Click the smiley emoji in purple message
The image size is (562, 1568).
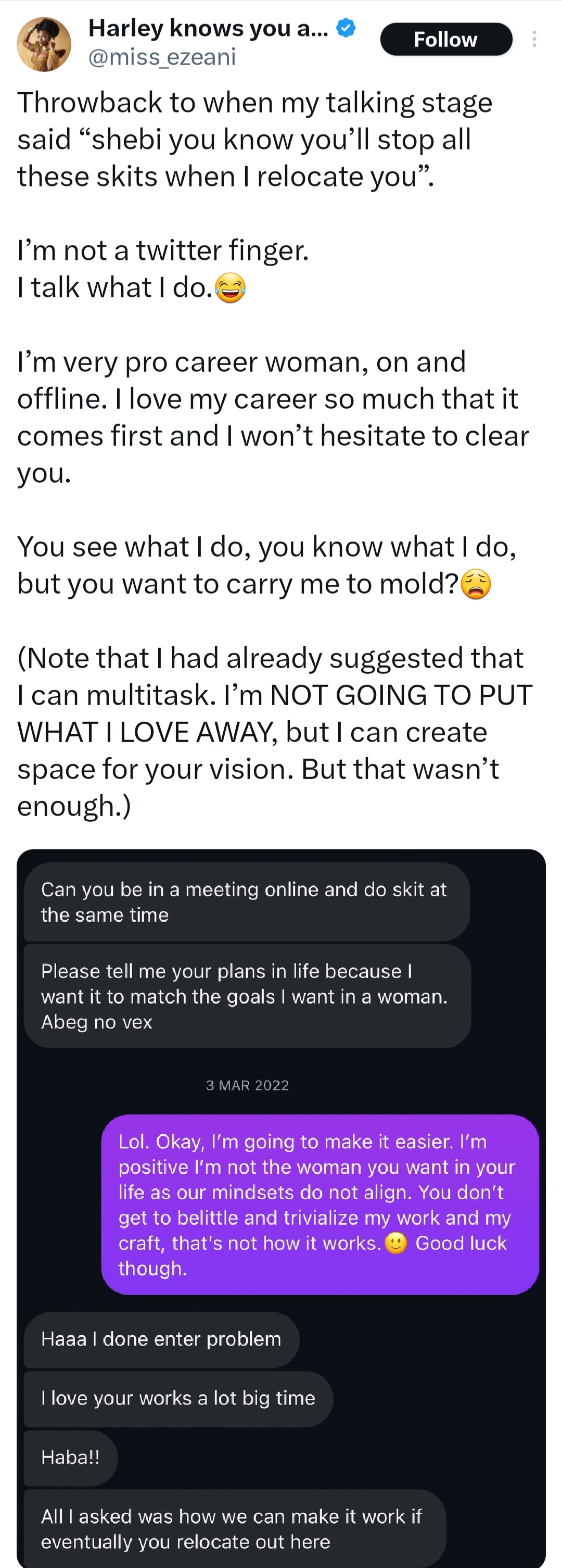396,1243
